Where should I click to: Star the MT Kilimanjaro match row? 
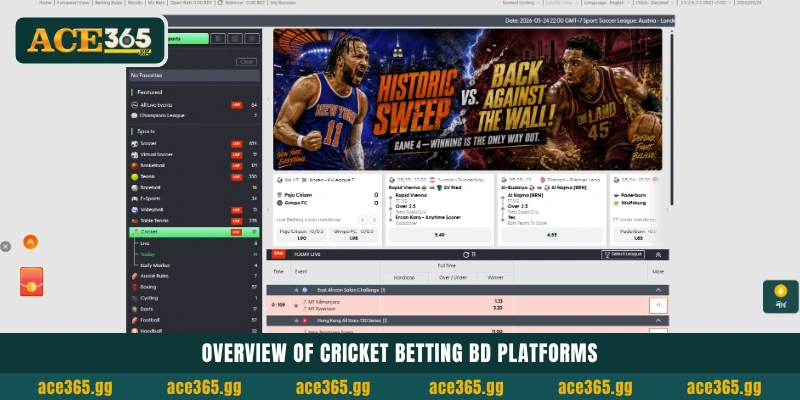(296, 306)
